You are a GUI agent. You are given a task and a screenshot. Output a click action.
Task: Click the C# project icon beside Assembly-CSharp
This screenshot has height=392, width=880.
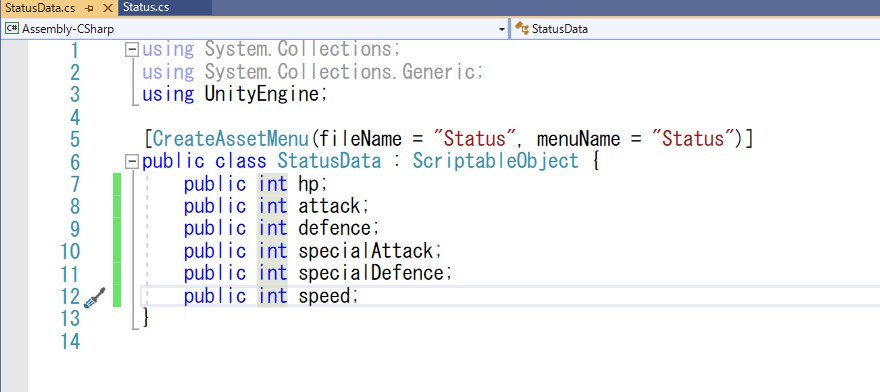11,29
